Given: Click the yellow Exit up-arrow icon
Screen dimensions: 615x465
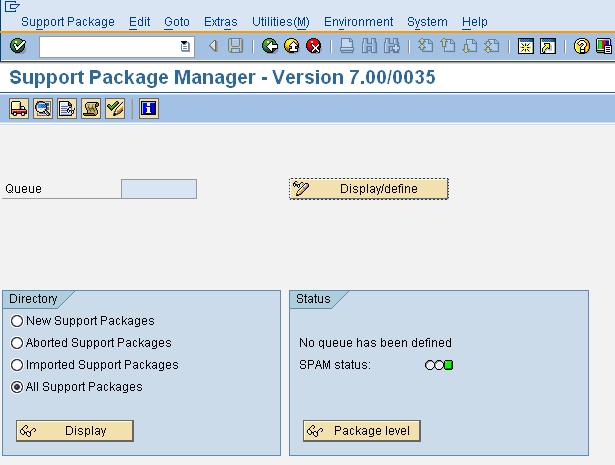Looking at the screenshot, I should coord(292,46).
